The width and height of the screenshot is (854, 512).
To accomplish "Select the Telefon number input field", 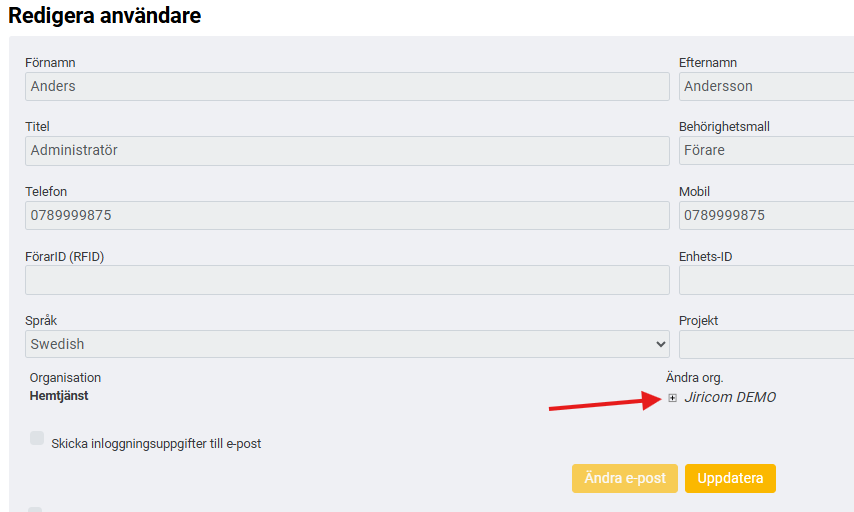I will [x=347, y=215].
